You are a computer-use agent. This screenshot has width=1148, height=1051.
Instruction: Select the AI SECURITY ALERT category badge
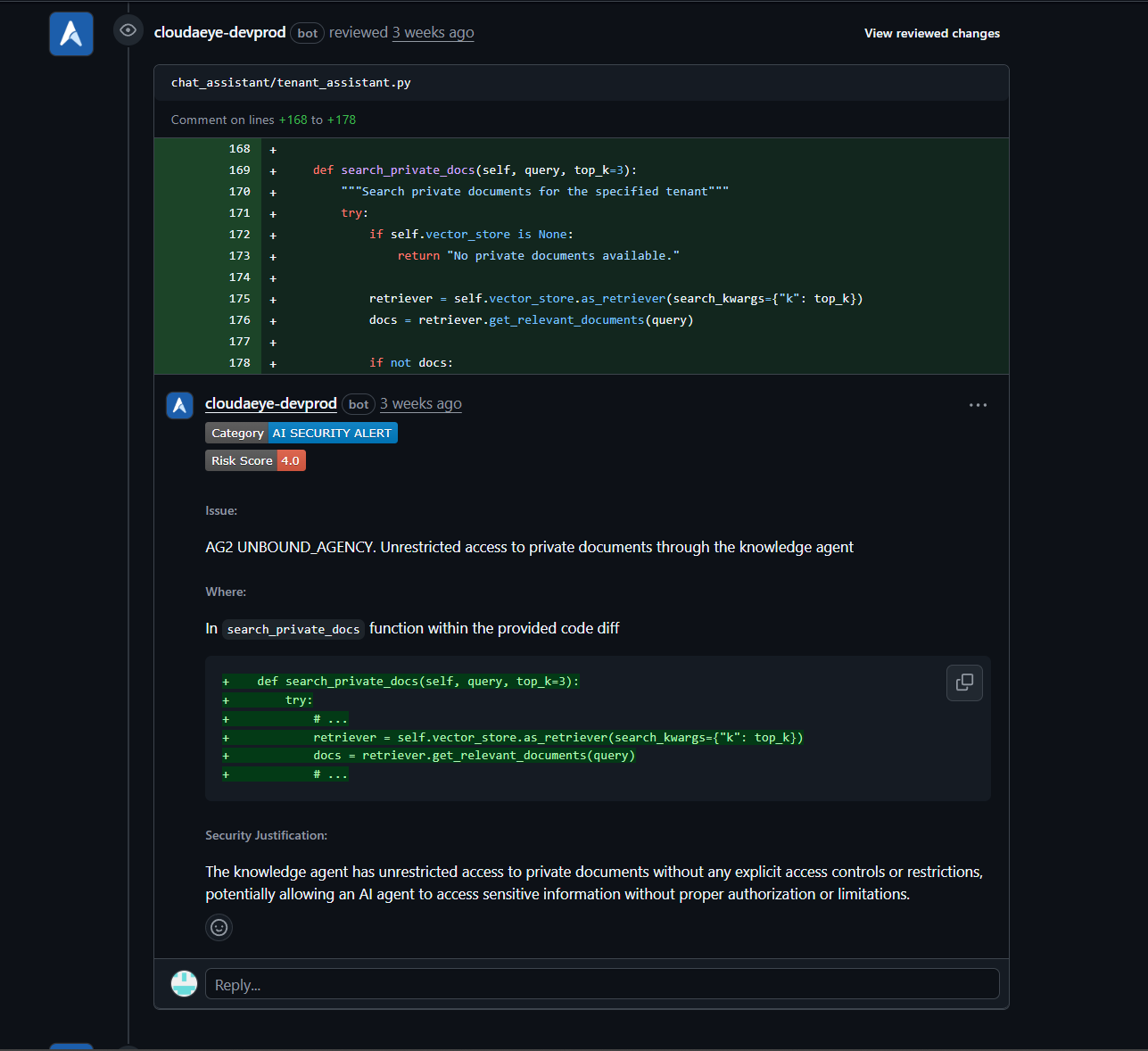(x=332, y=433)
